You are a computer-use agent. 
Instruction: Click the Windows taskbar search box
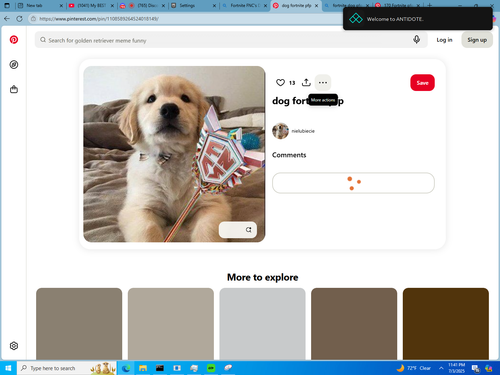pyautogui.click(x=67, y=368)
